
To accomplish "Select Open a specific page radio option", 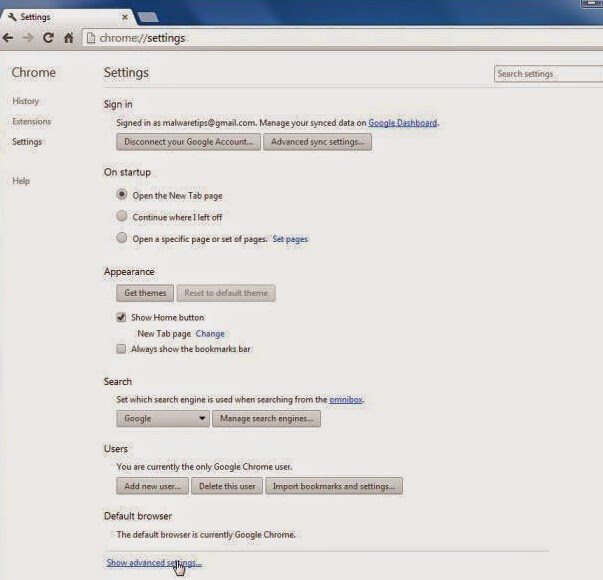I will tap(122, 238).
